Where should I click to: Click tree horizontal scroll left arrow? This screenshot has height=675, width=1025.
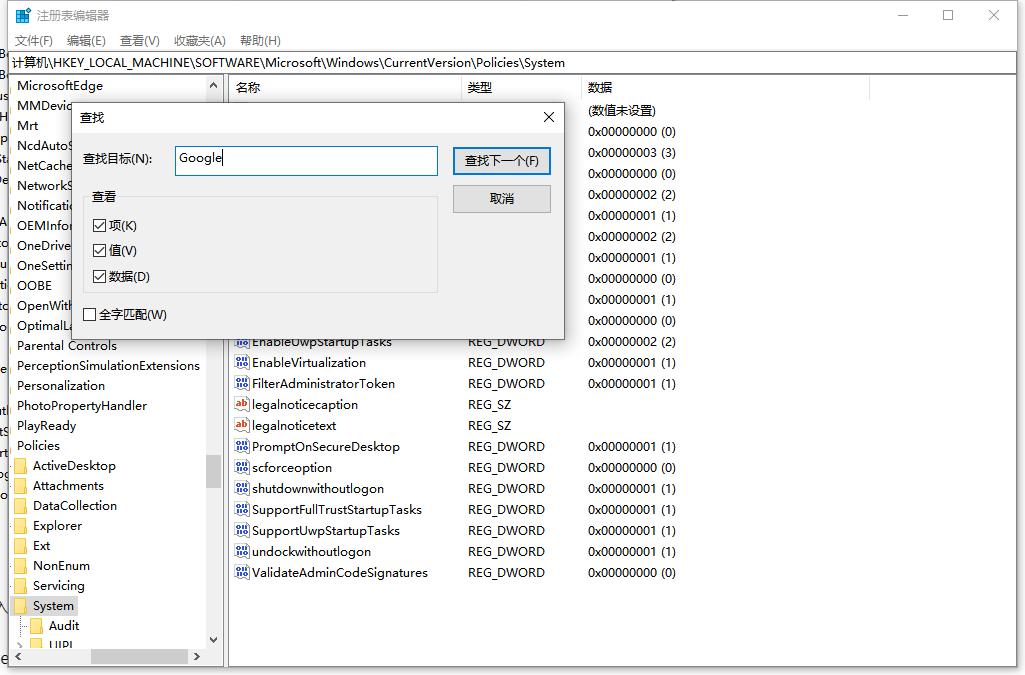pos(18,656)
